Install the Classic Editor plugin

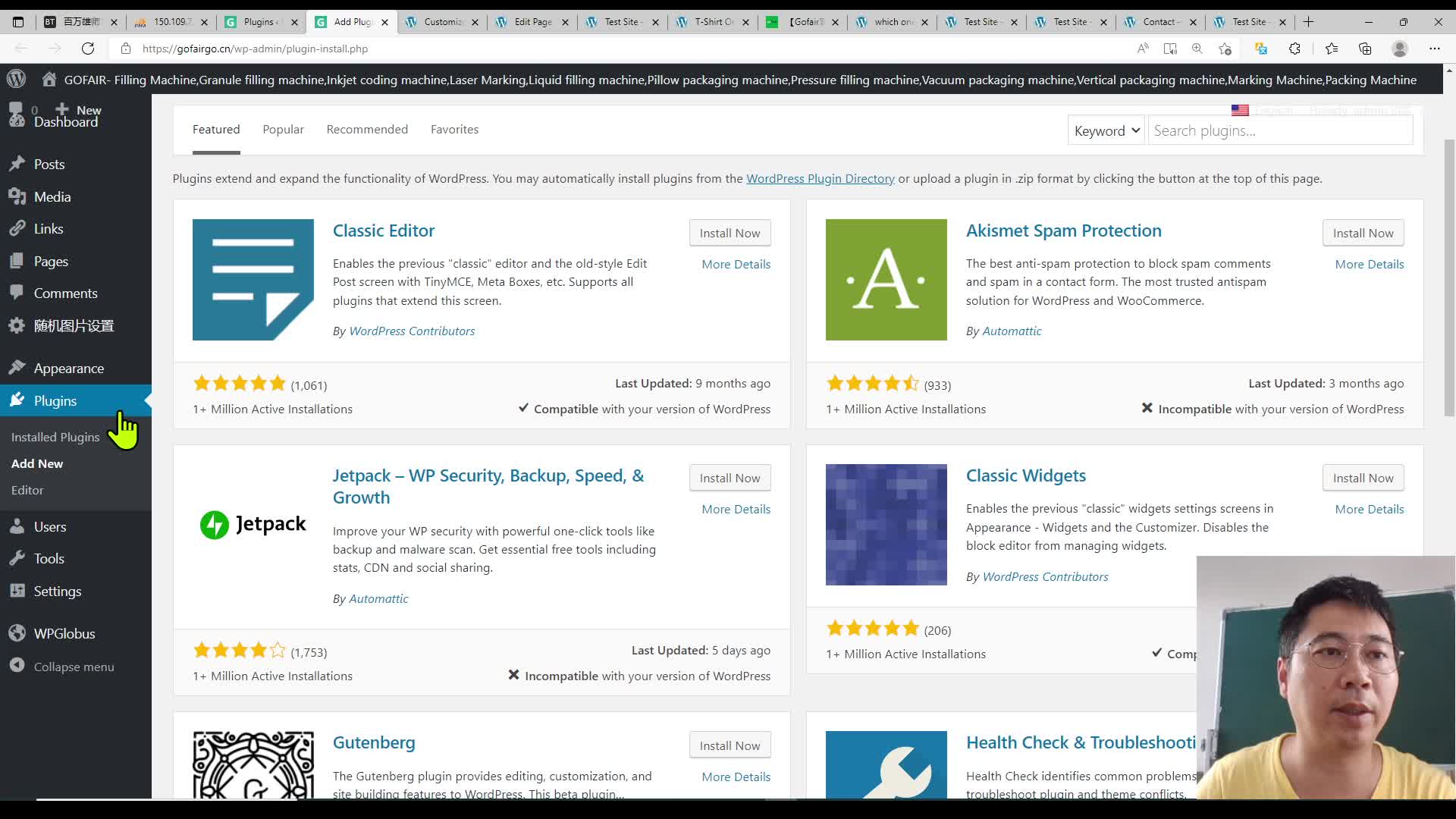(x=730, y=233)
